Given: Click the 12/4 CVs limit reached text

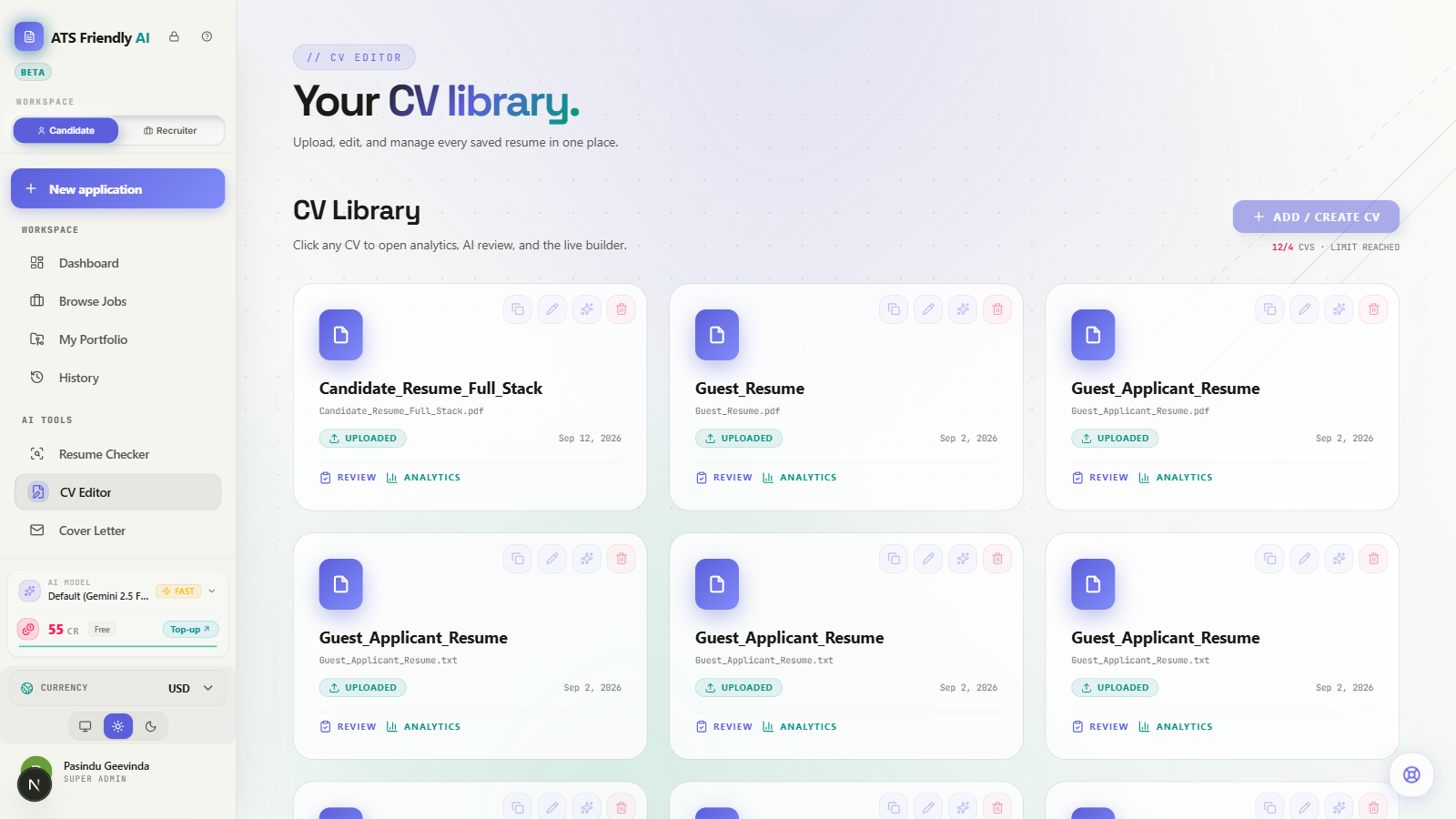Looking at the screenshot, I should [x=1335, y=248].
